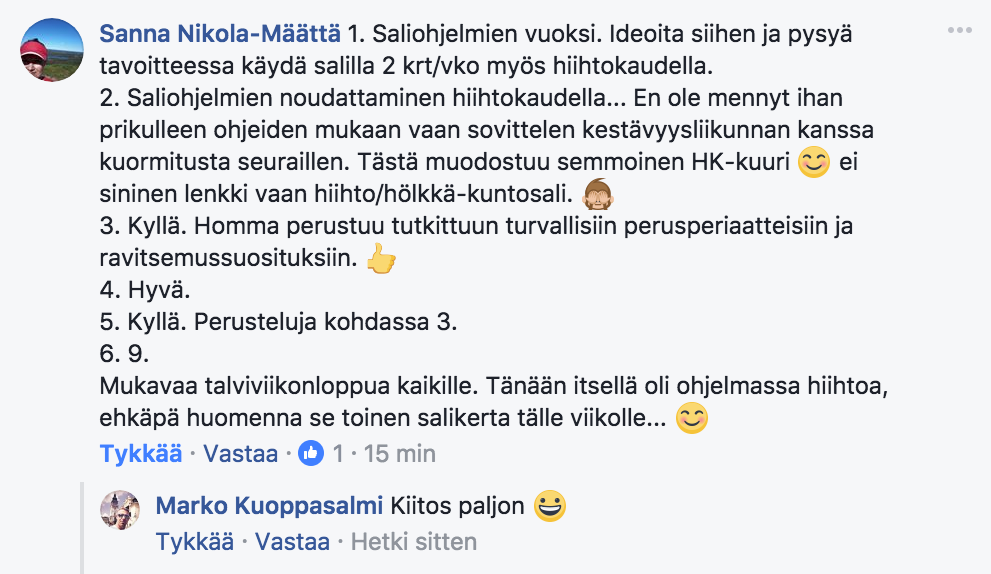Open the 15 min timestamp link
Screen dimensions: 991x574
pos(399,453)
